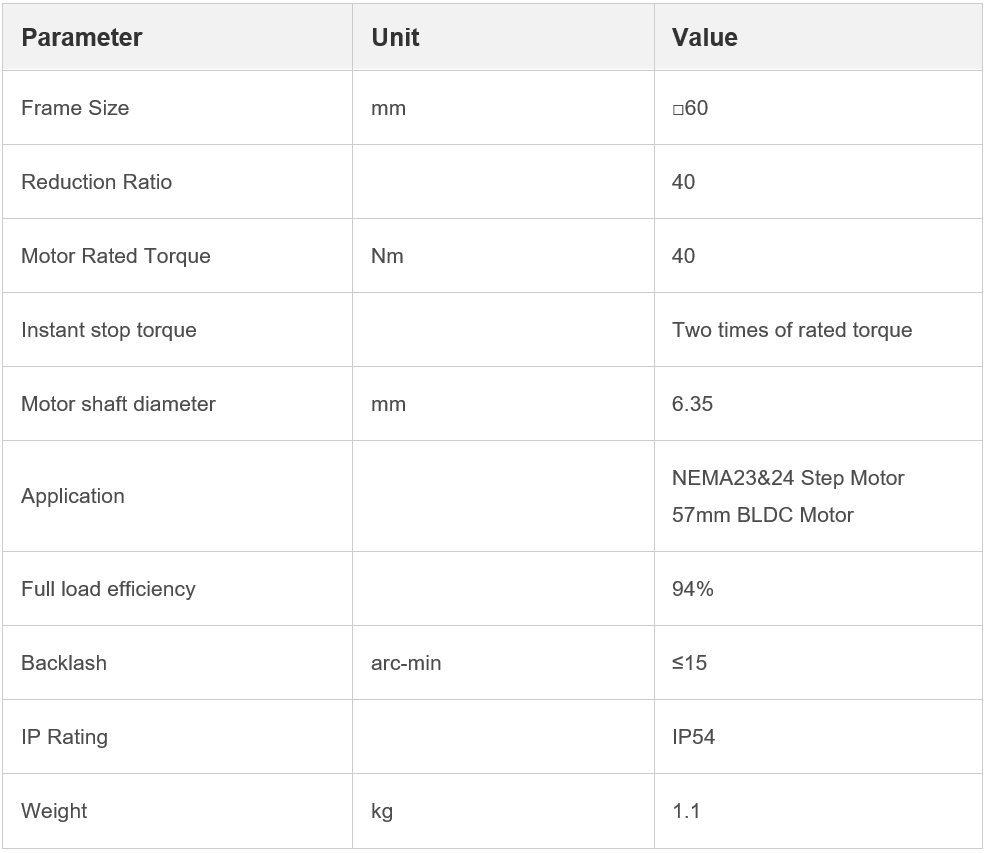Screen dimensions: 988x853
Task: Select the Full load efficiency label
Action: (x=108, y=589)
